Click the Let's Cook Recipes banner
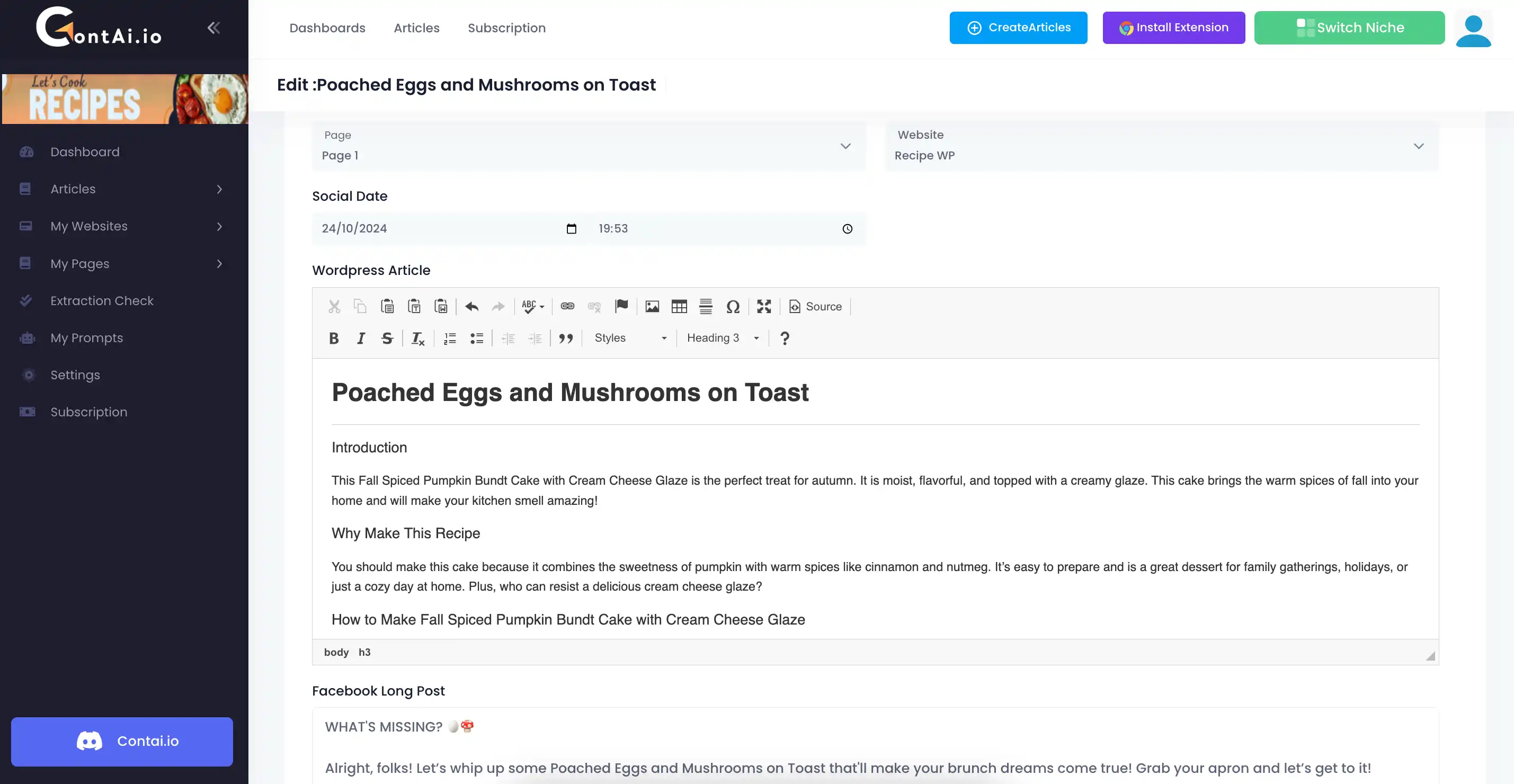The image size is (1514, 784). tap(125, 99)
